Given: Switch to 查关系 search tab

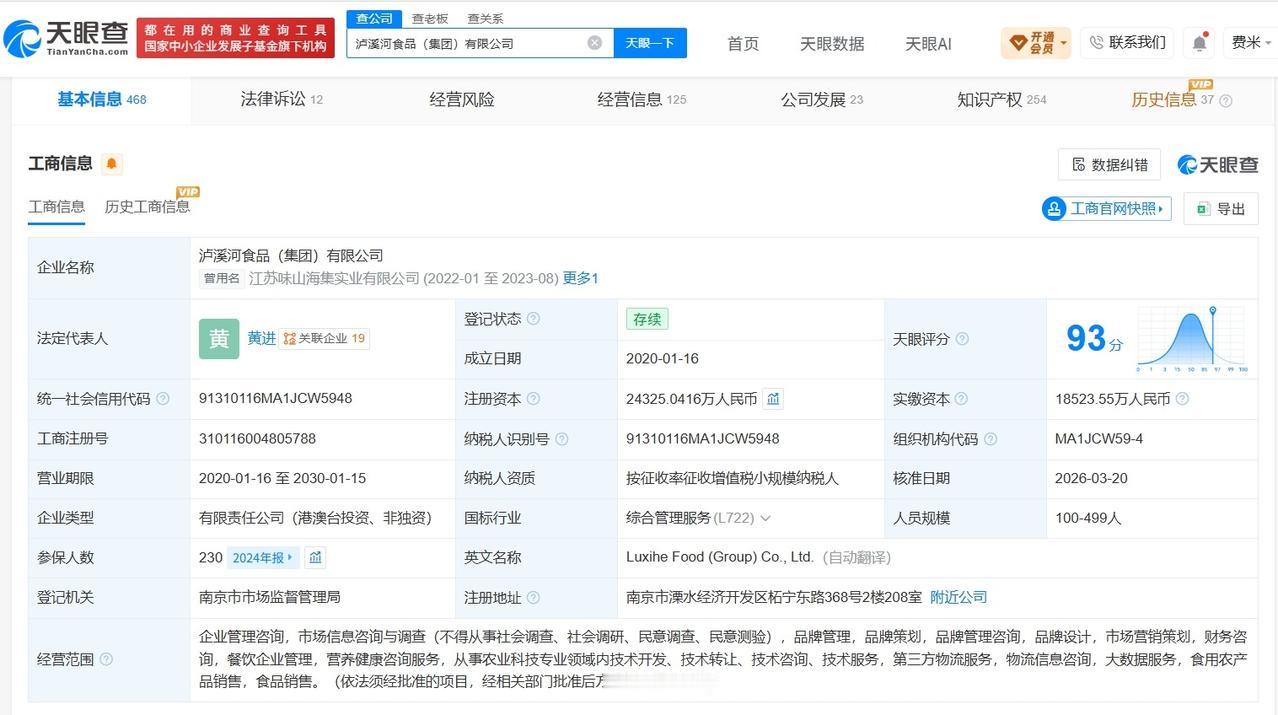Looking at the screenshot, I should click(x=485, y=19).
